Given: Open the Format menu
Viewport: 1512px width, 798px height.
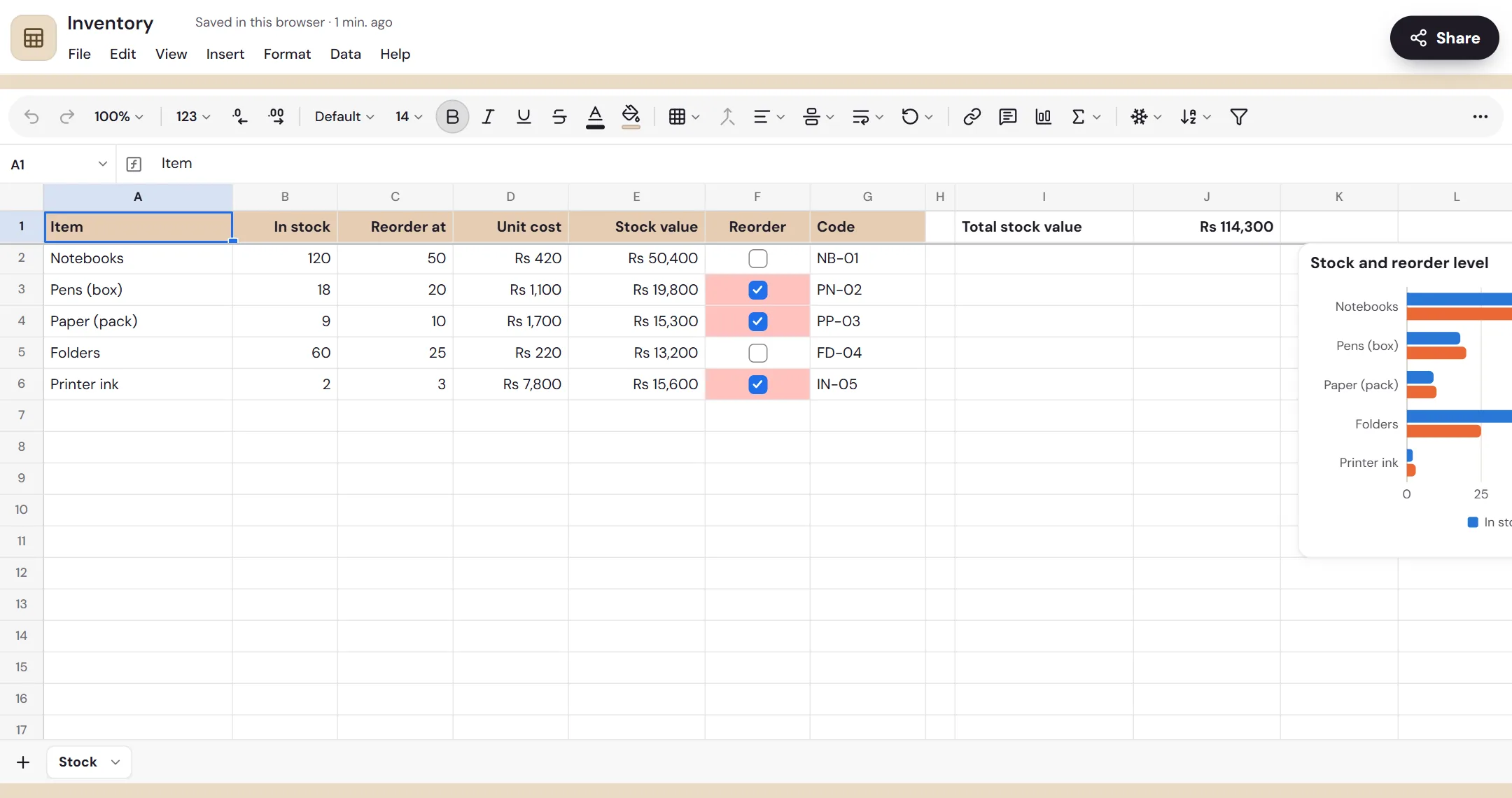Looking at the screenshot, I should coord(287,54).
